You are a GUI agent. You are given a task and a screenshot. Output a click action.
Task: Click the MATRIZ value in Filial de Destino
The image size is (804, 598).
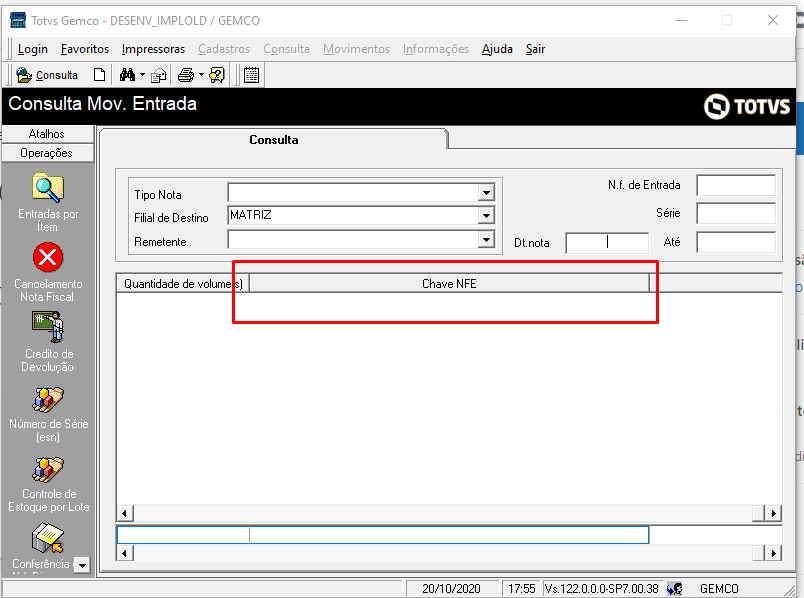tap(251, 215)
